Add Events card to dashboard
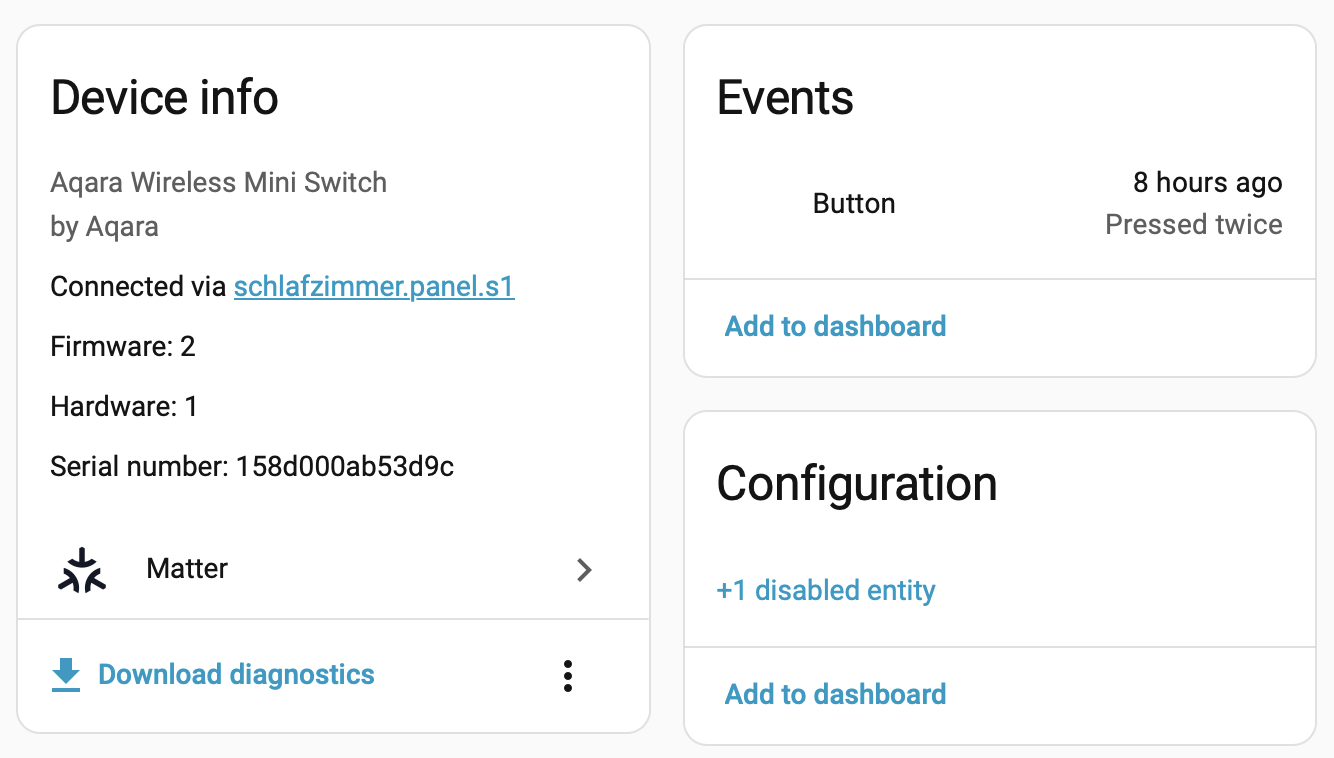The image size is (1334, 758). (835, 326)
